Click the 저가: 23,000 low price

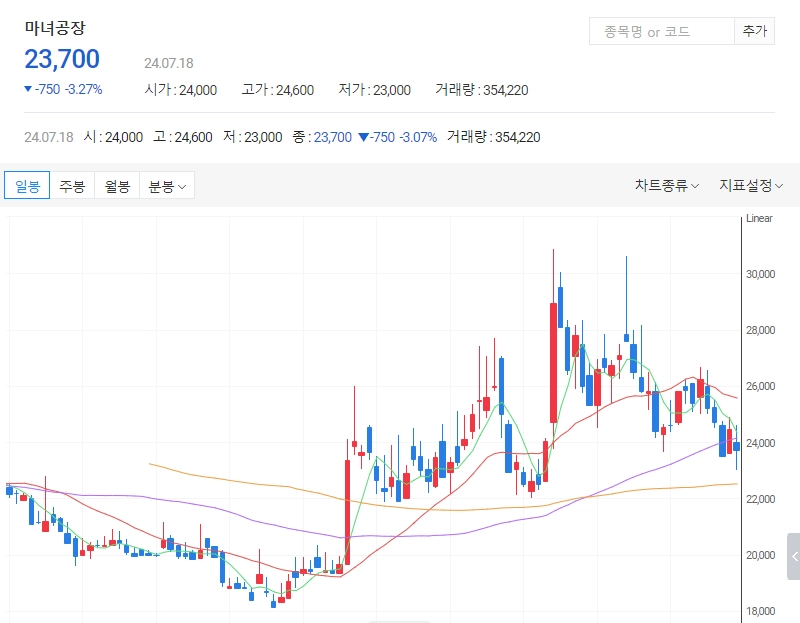(x=374, y=90)
